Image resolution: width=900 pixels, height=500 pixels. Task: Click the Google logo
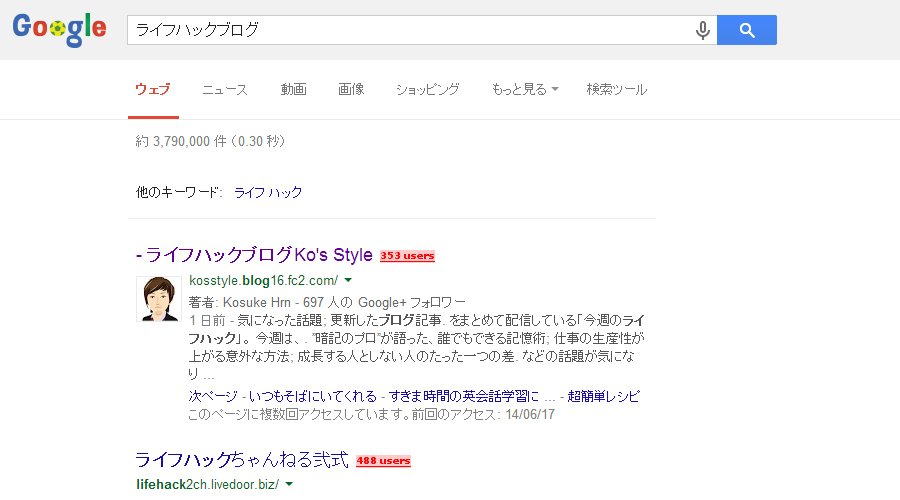pos(59,29)
